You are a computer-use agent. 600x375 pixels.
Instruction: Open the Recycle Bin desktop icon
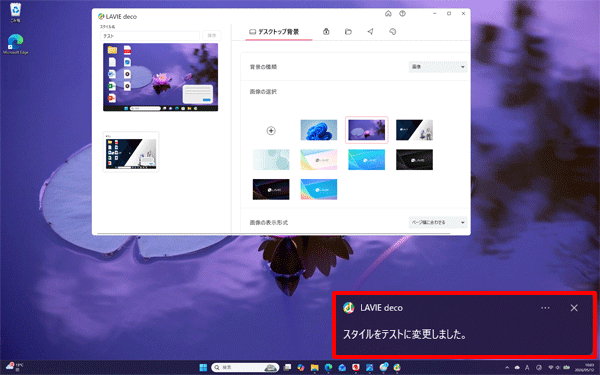pyautogui.click(x=15, y=13)
